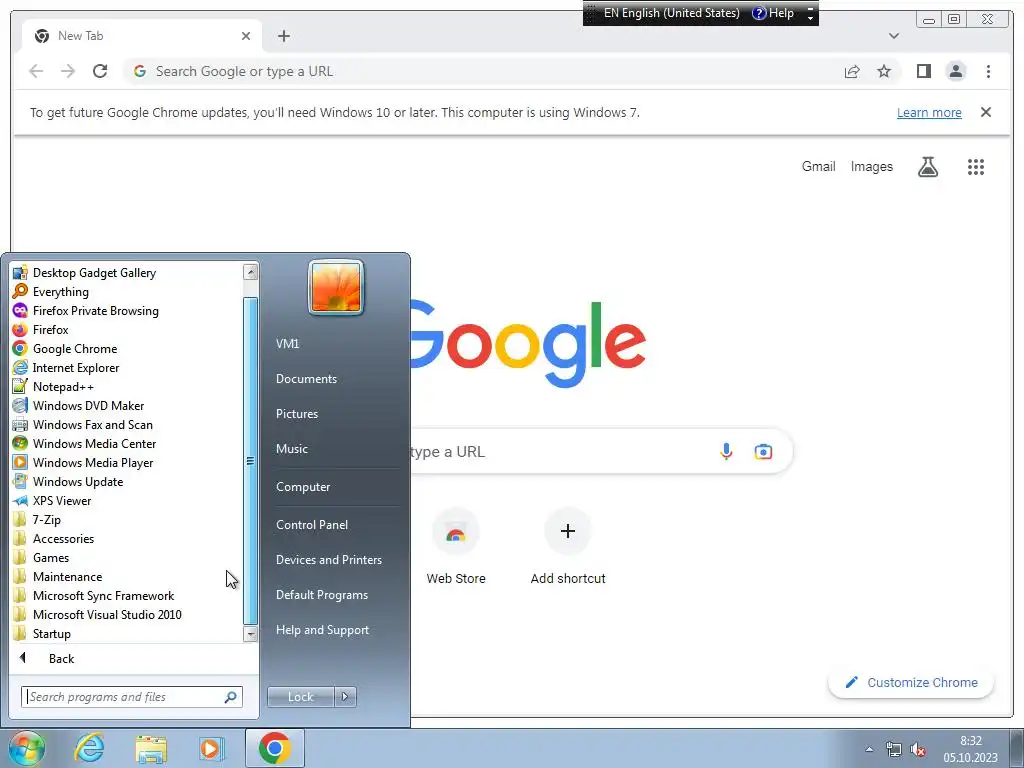Open Notepad++ from the Start menu
Image resolution: width=1024 pixels, height=768 pixels.
pyautogui.click(x=63, y=387)
